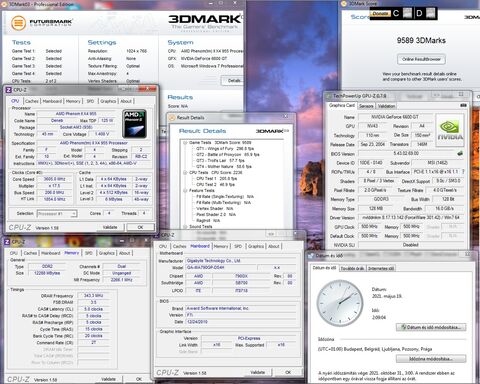The image size is (480, 384).
Task: Click the 9589 3DMarks score text
Action: [x=421, y=40]
